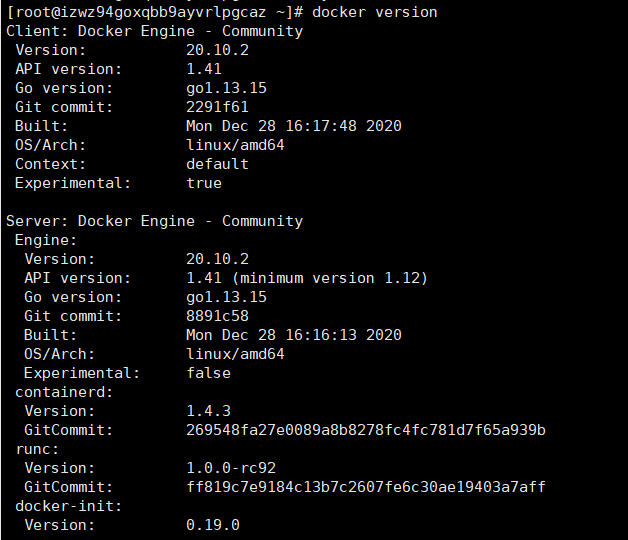
Task: Click the runc version 1.0.0-rc92
Action: pyautogui.click(x=231, y=468)
